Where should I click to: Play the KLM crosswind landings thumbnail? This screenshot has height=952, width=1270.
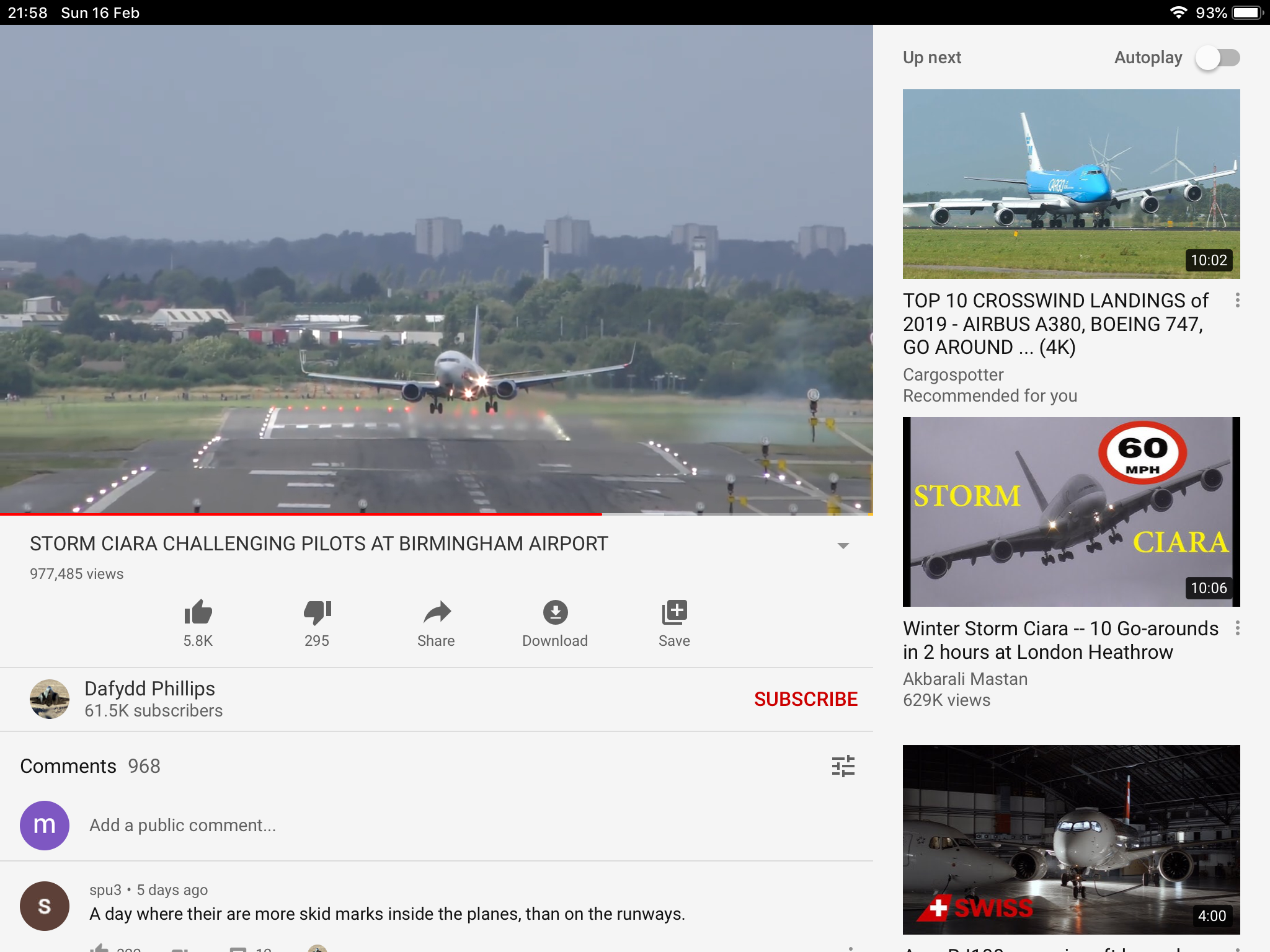tap(1071, 183)
